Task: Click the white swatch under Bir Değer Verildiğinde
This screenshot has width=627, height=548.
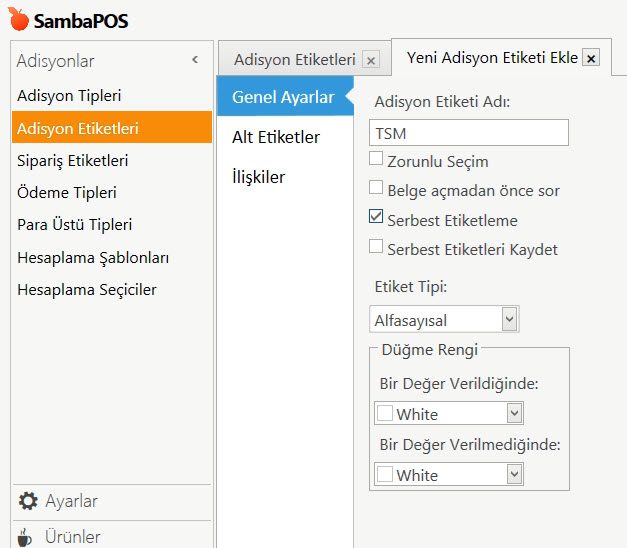Action: pyautogui.click(x=385, y=414)
